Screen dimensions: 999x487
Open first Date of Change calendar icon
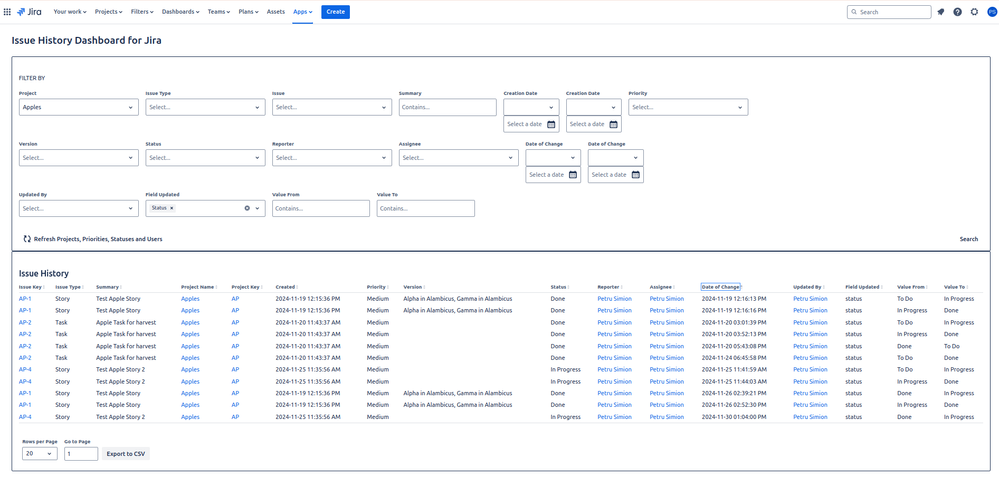point(573,175)
